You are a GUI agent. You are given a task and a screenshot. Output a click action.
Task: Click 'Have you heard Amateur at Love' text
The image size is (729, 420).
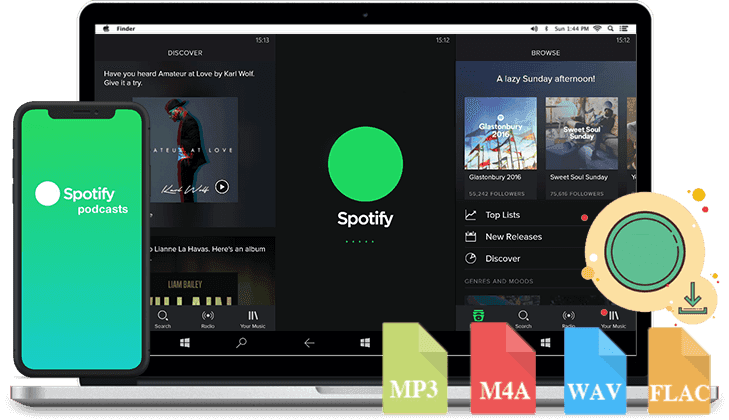coord(179,78)
